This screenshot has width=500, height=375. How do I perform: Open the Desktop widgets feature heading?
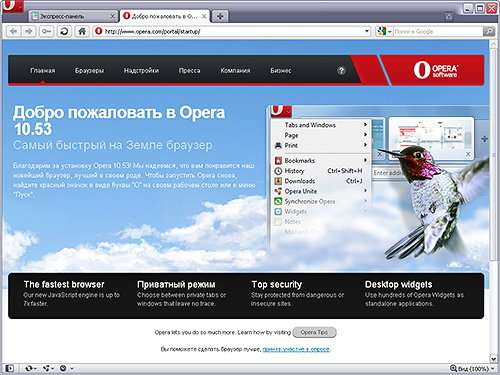pos(398,284)
